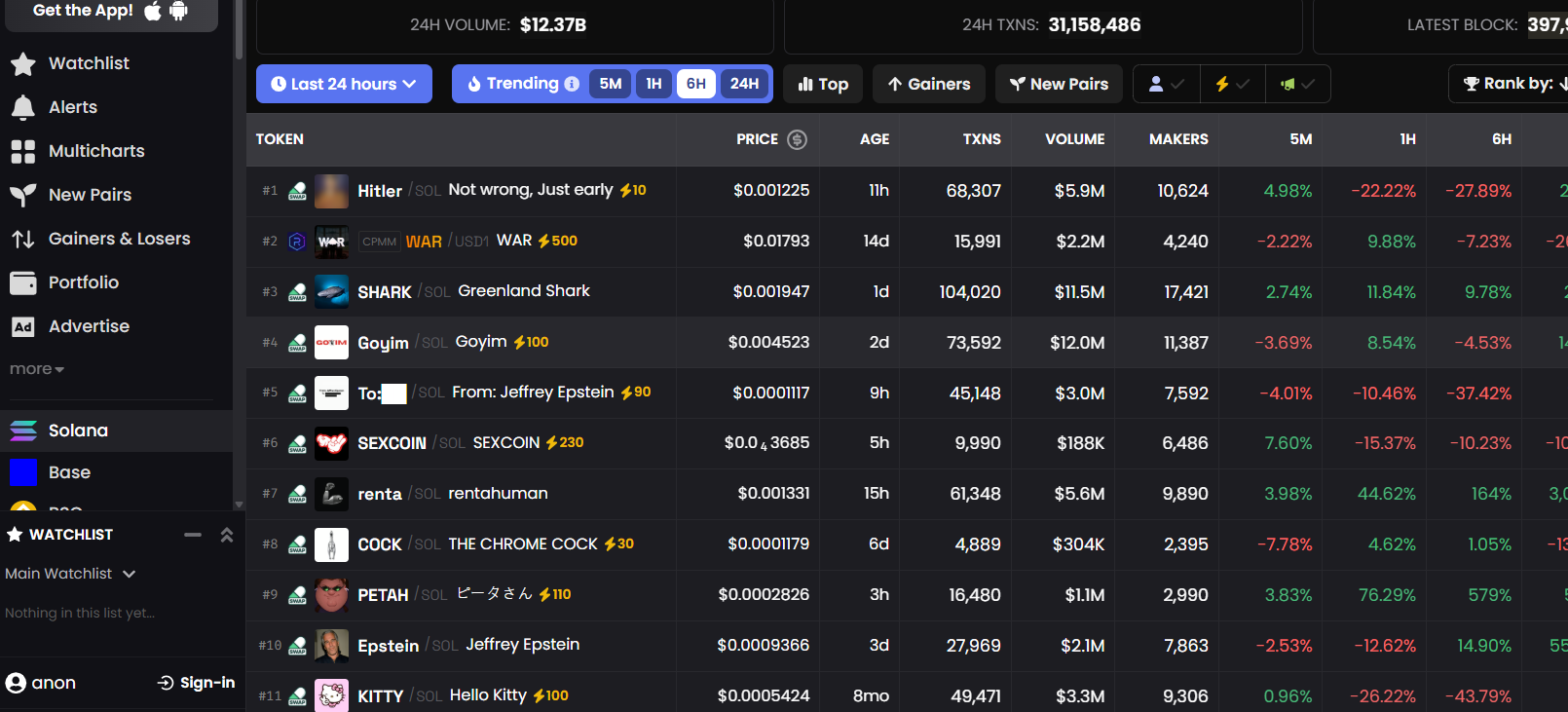Sort by 6H change column
The image size is (1568, 712).
1502,139
